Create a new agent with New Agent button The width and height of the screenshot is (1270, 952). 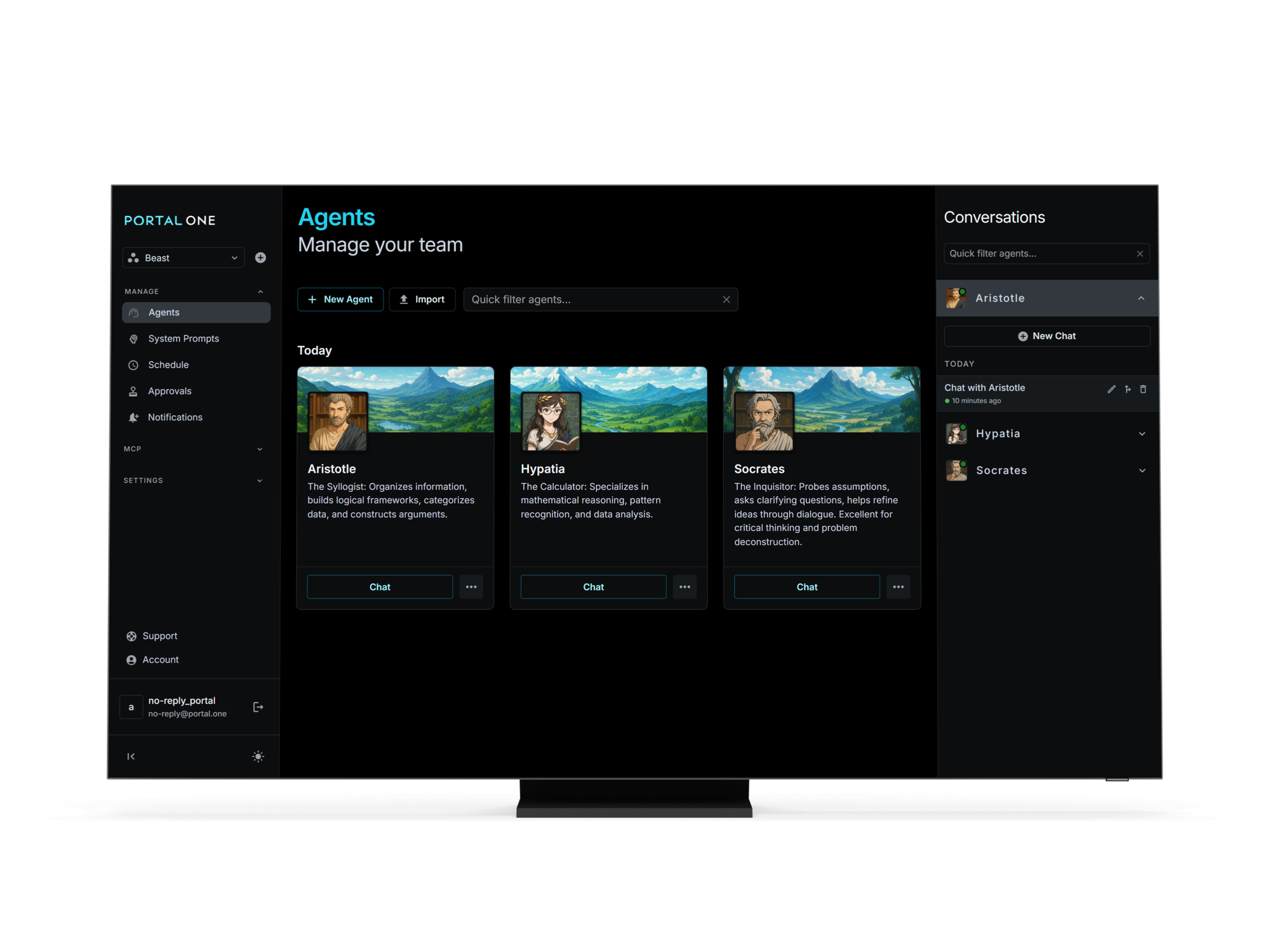[x=340, y=299]
